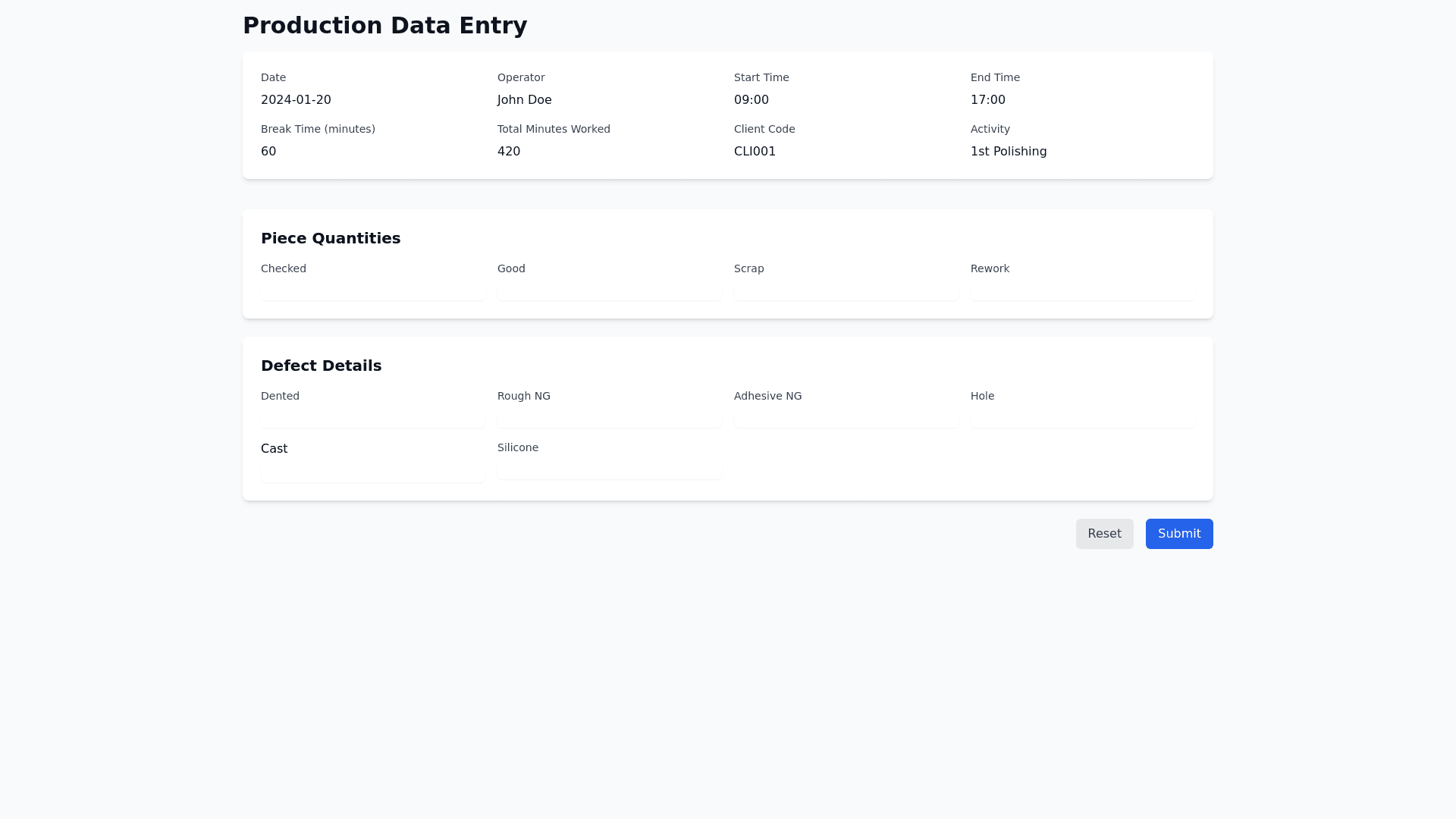Click the end time 17:00 value
This screenshot has height=819, width=1456.
tap(987, 100)
